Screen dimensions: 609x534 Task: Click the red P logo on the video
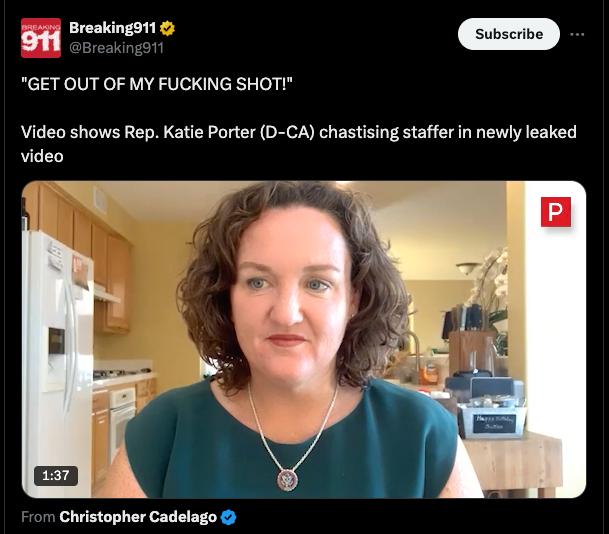click(556, 212)
